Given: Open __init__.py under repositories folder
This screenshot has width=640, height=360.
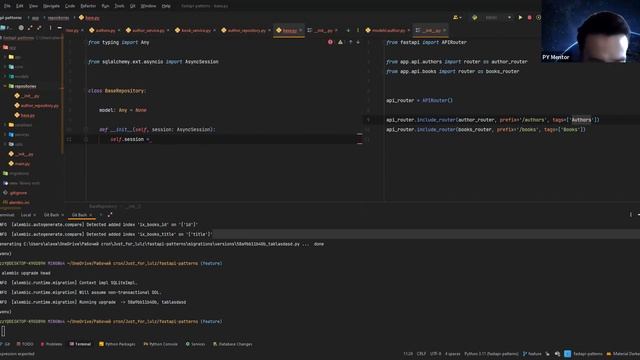Looking at the screenshot, I should click(27, 96).
